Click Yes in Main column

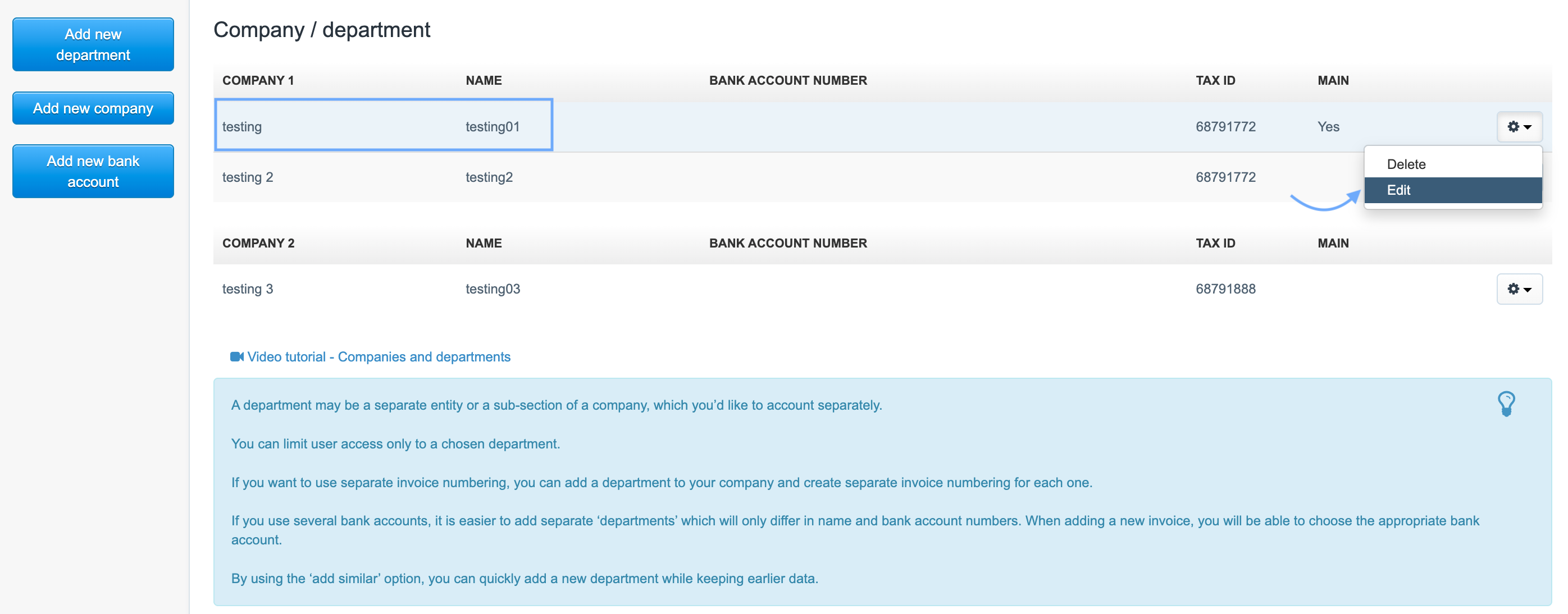pyautogui.click(x=1328, y=127)
